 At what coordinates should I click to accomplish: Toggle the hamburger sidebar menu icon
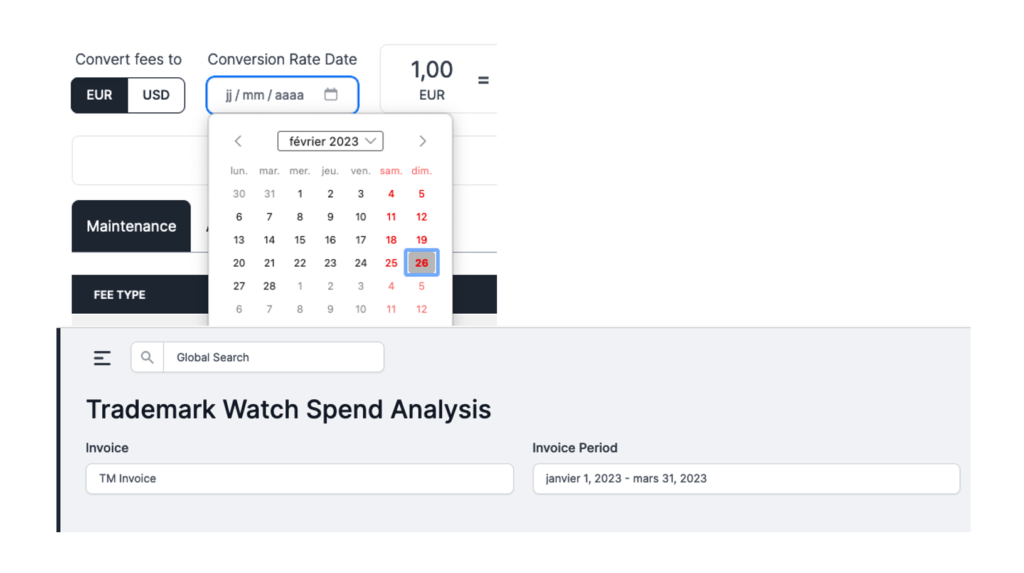(102, 357)
